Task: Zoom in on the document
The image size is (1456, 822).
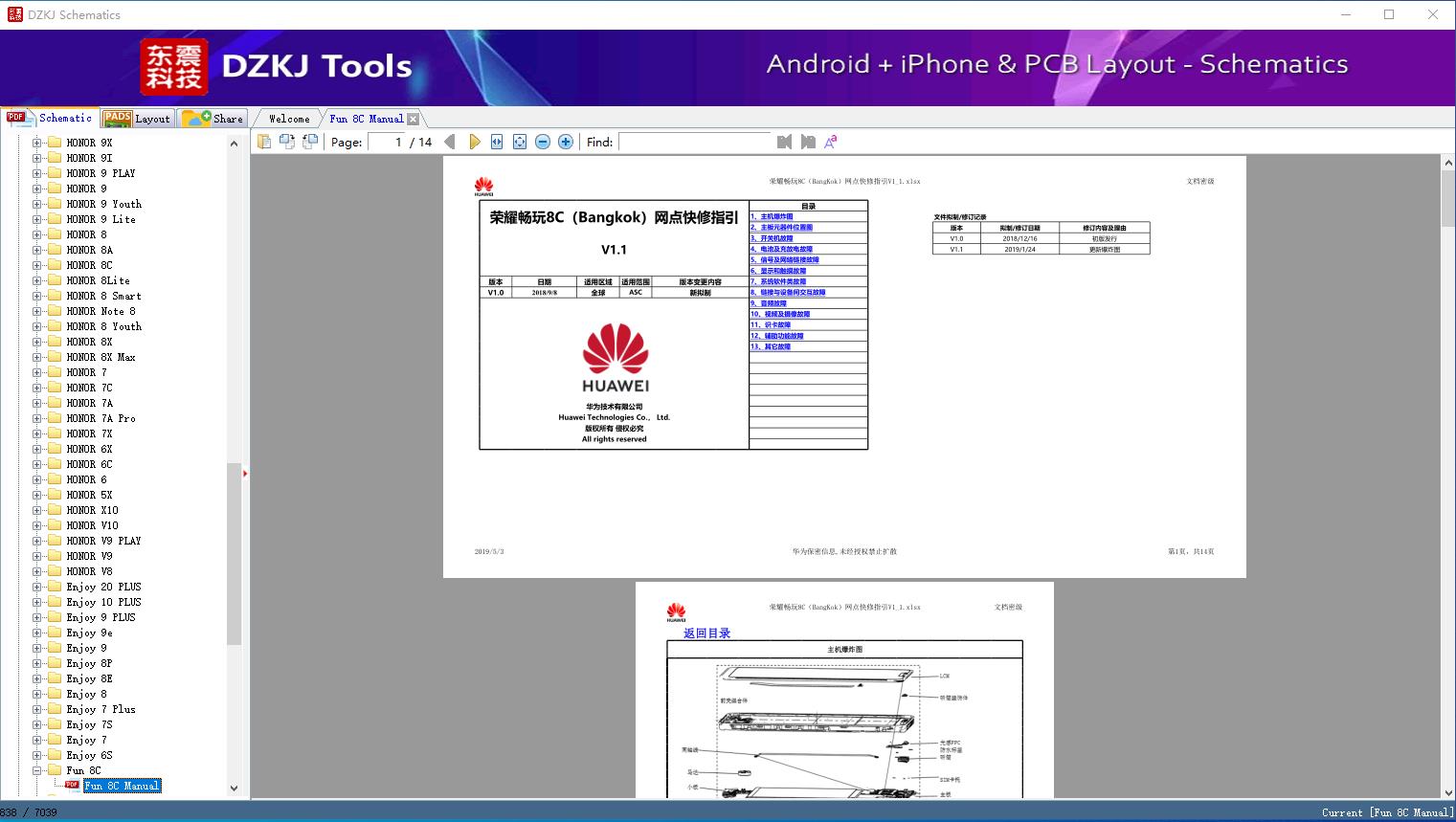Action: tap(566, 142)
